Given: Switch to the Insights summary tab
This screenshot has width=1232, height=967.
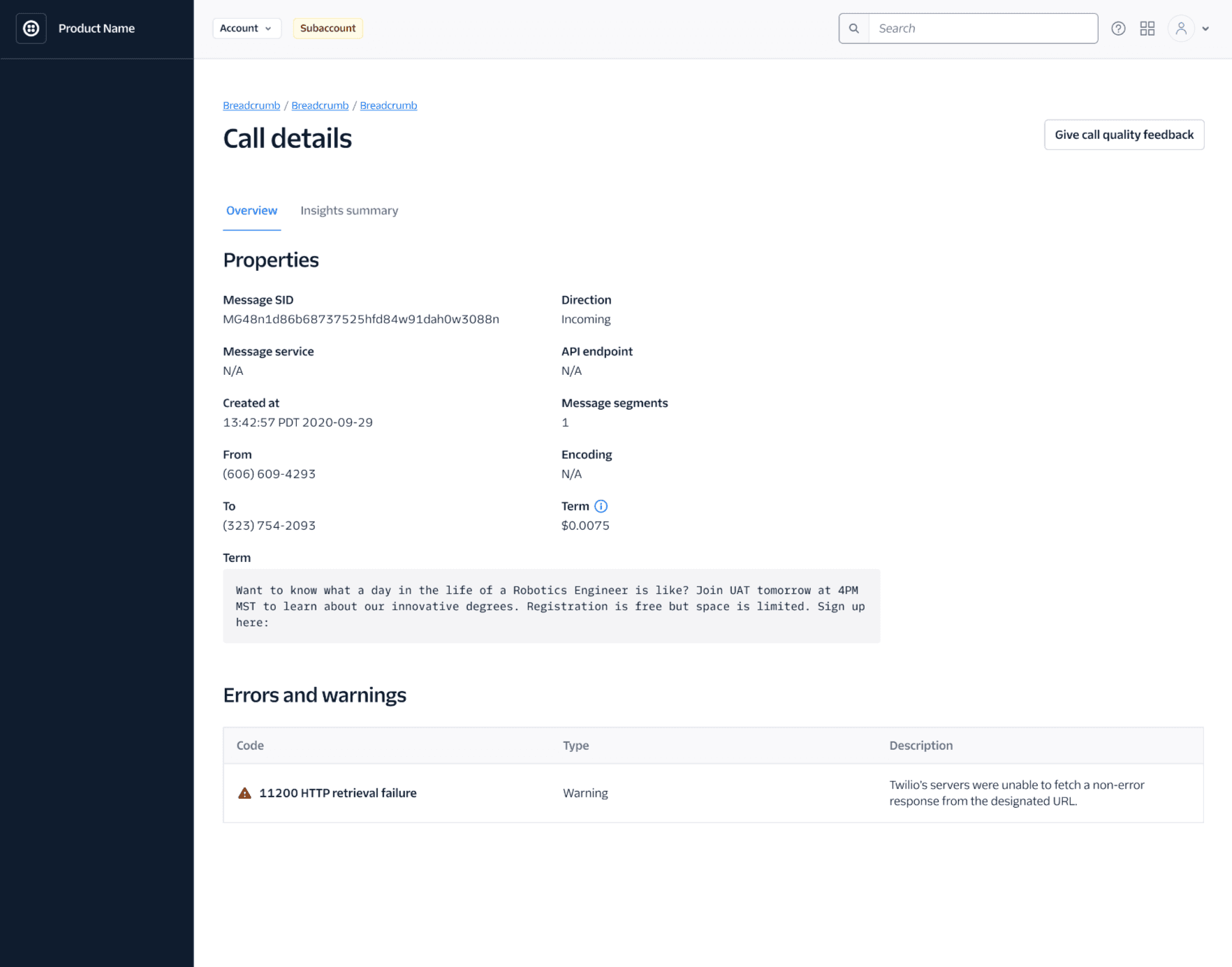Looking at the screenshot, I should (349, 210).
